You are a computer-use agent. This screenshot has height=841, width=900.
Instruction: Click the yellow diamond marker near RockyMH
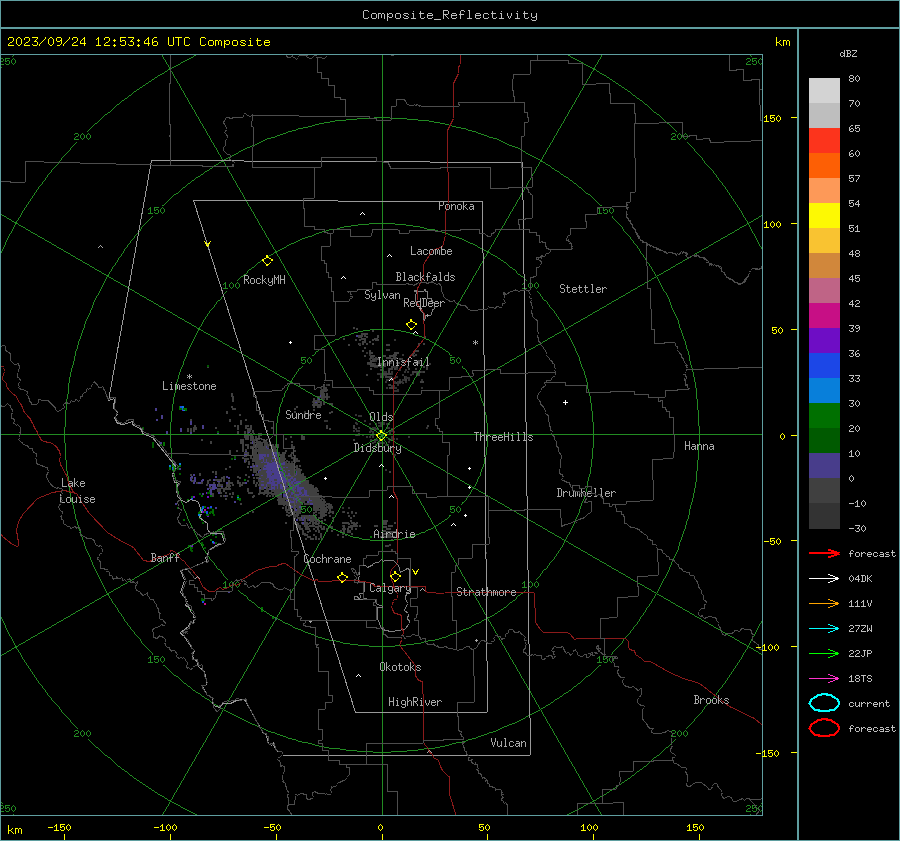[x=267, y=261]
